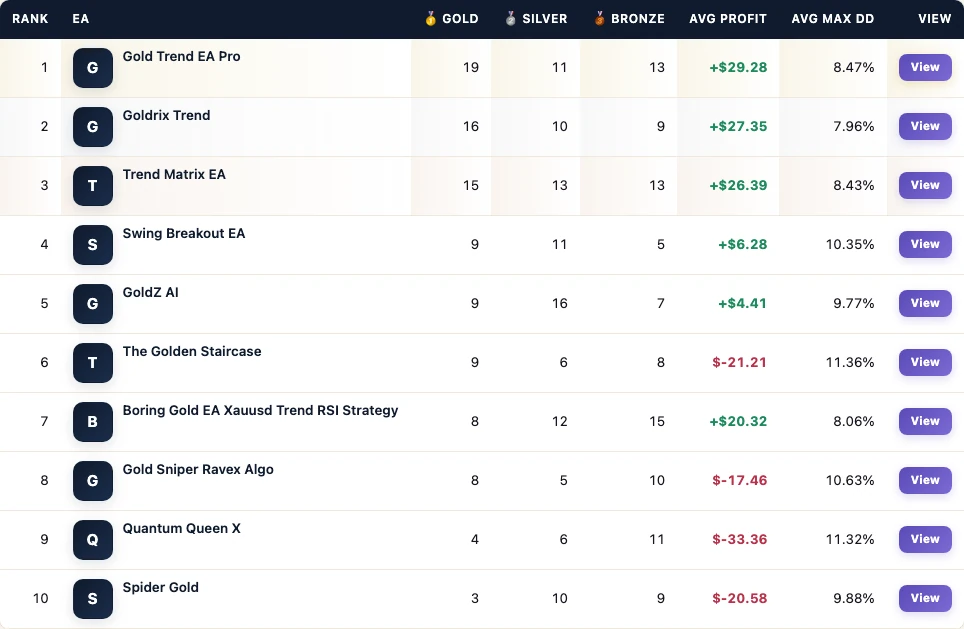Click the 7.96% max drawdown value
Screen dimensions: 964x629
pos(854,127)
